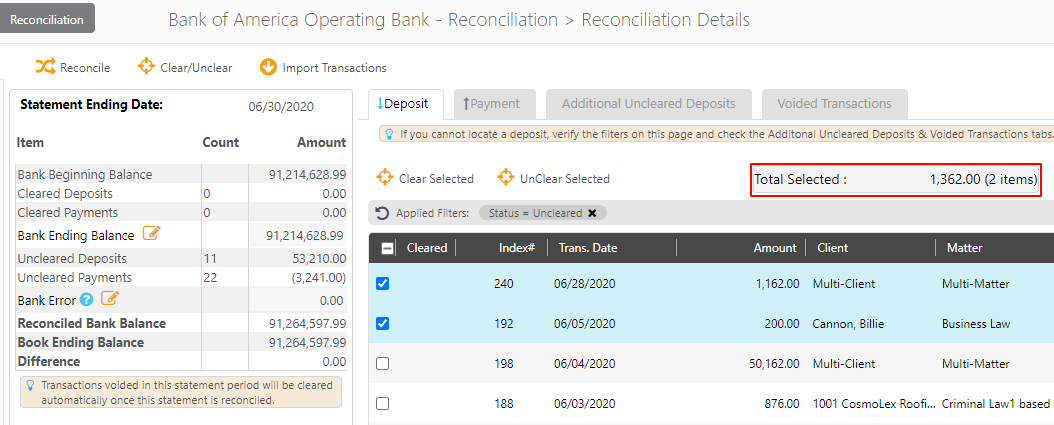Screen dimensions: 1054x425
Task: Open the Voided Transactions tab
Action: (x=834, y=104)
